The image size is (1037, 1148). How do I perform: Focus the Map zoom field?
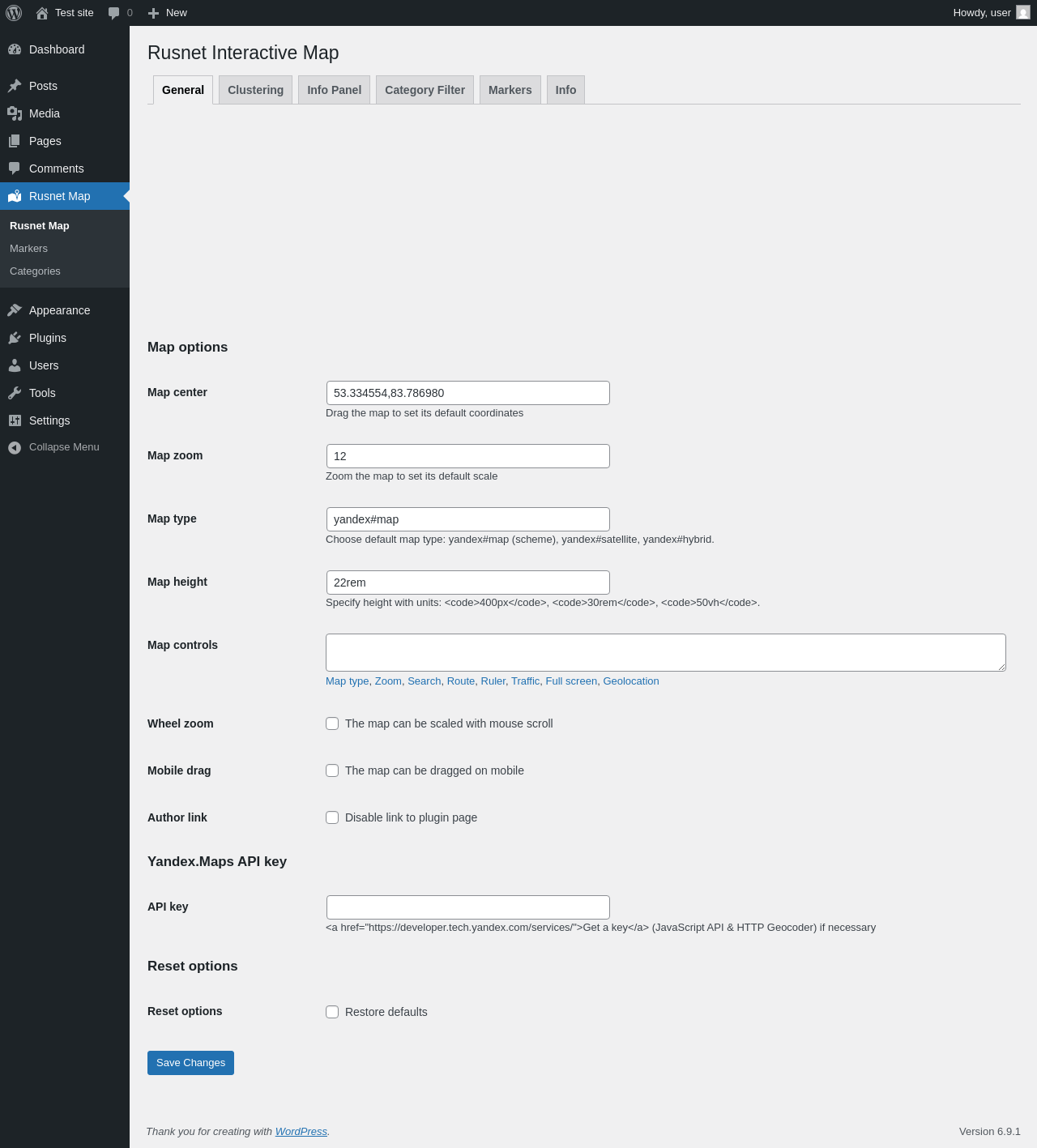(468, 456)
